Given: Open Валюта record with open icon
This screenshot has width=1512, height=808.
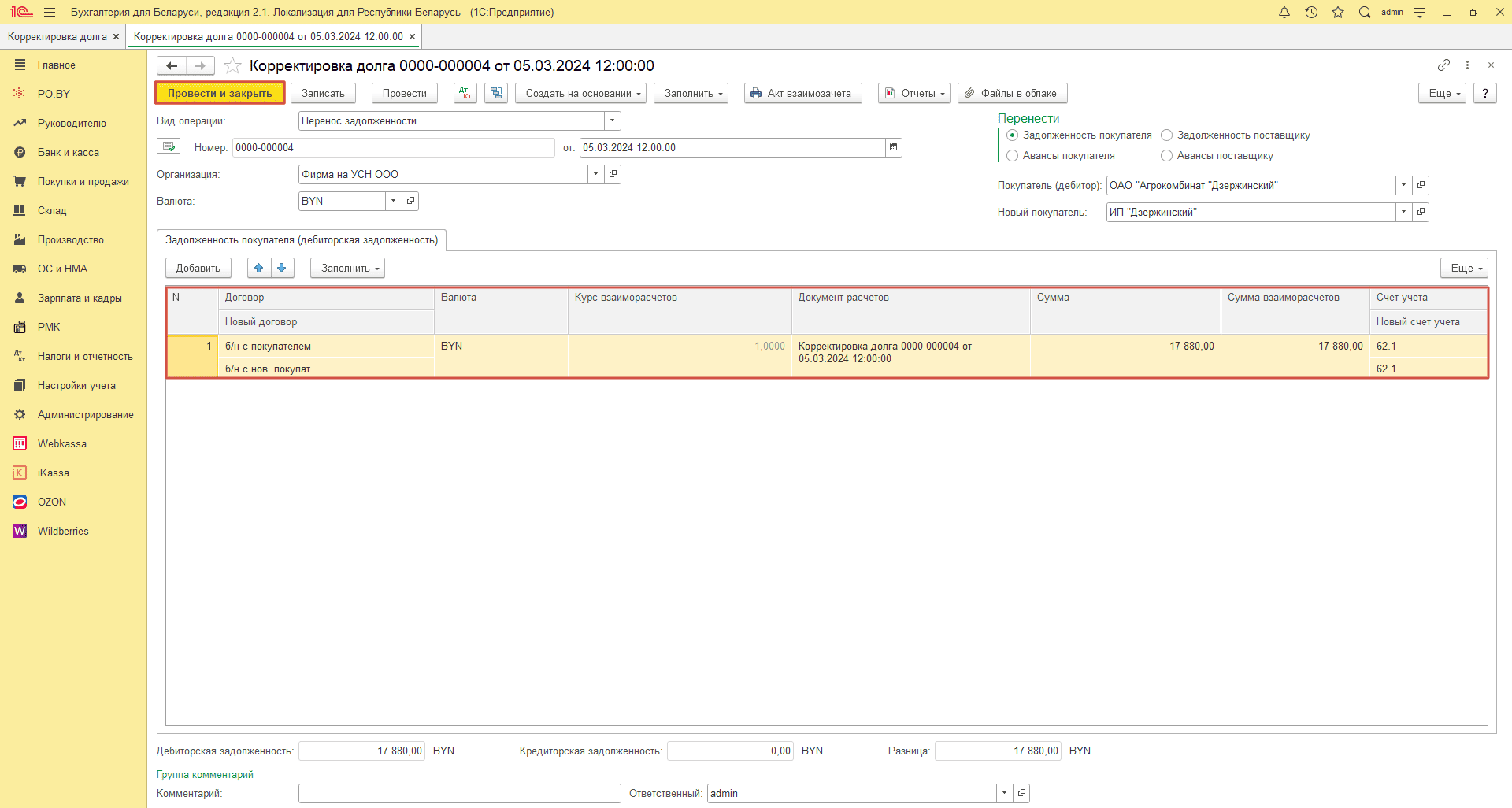Looking at the screenshot, I should (x=410, y=201).
